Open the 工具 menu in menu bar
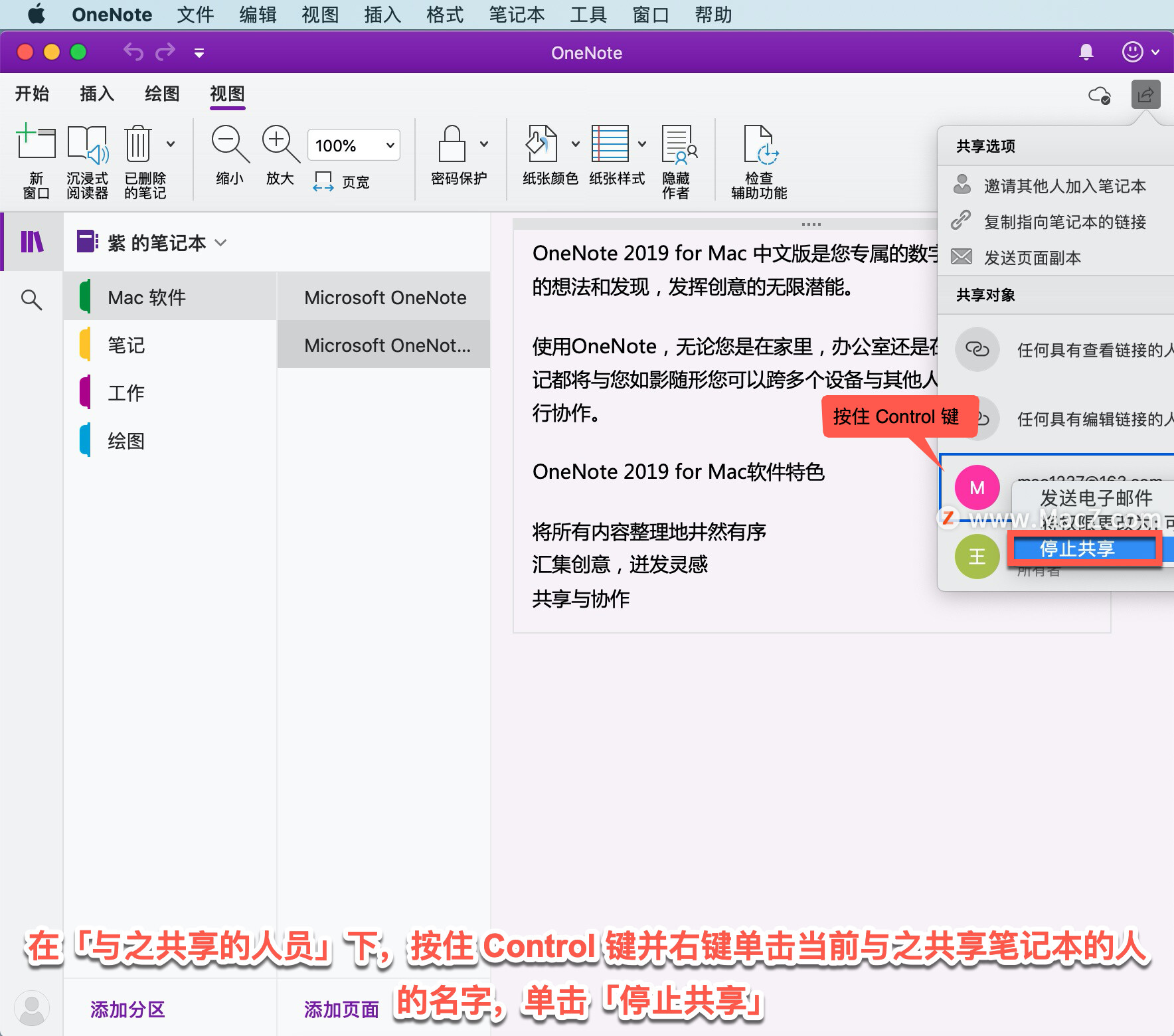Viewport: 1174px width, 1036px height. [x=588, y=14]
